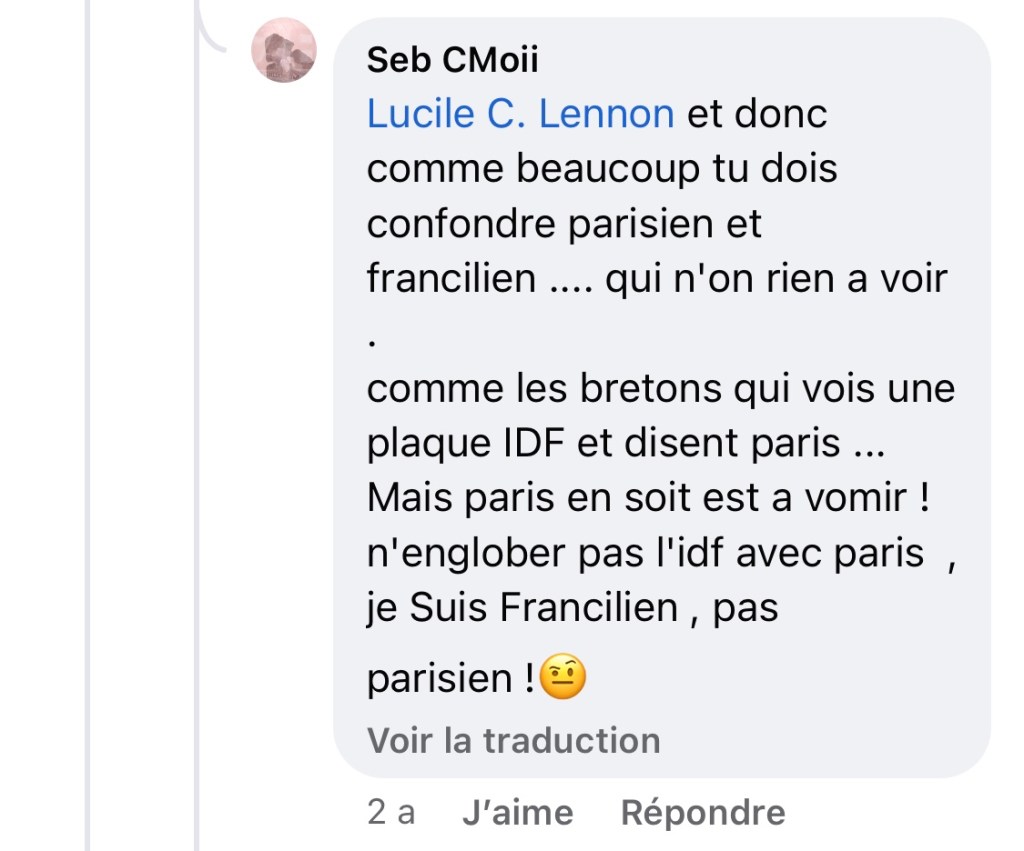The image size is (1024, 851).
Task: Click the text "n'englober pas l'idf avec paris"
Action: pyautogui.click(x=645, y=553)
